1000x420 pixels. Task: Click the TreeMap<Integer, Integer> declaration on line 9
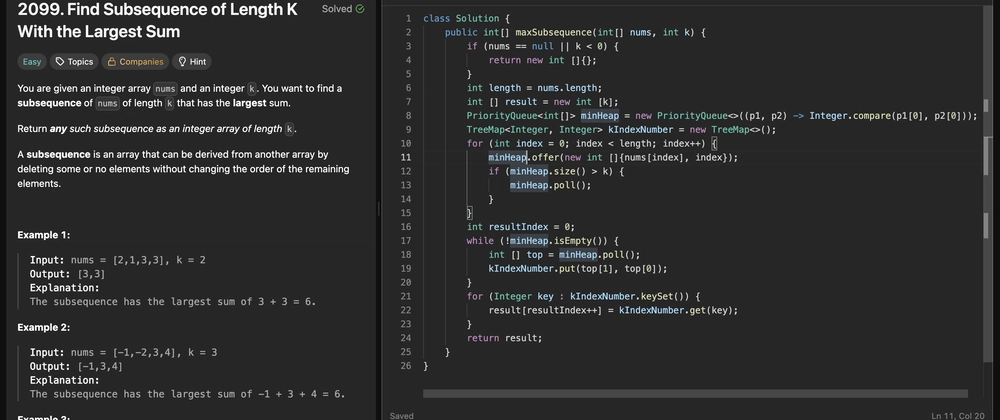[621, 130]
